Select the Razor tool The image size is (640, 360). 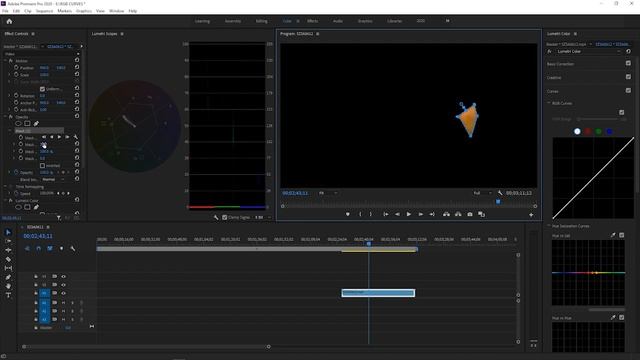point(8,259)
